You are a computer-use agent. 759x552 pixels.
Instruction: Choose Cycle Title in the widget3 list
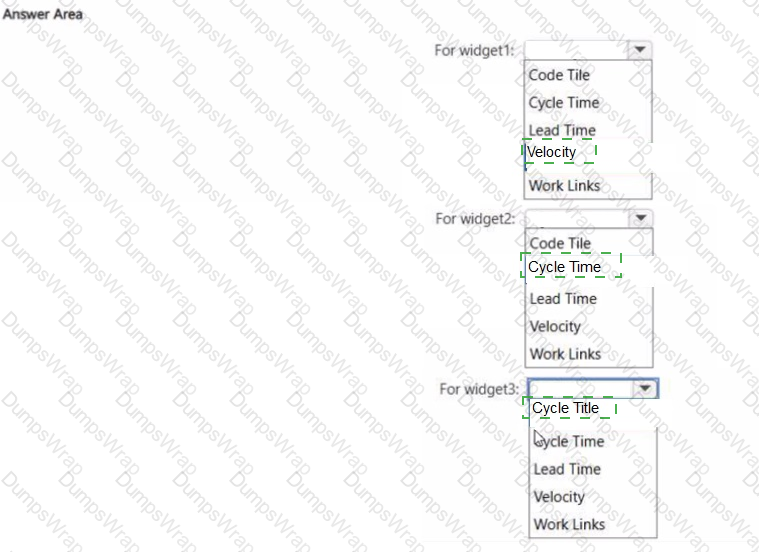click(565, 408)
